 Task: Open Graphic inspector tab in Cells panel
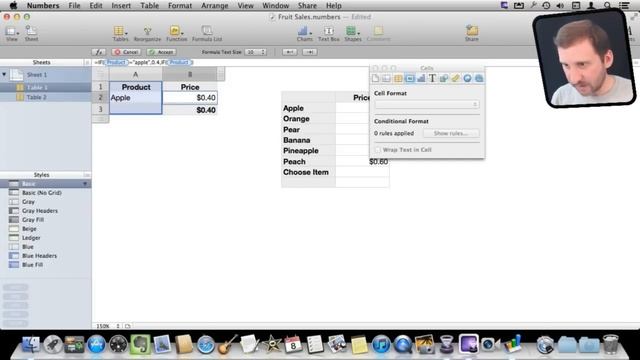click(444, 78)
